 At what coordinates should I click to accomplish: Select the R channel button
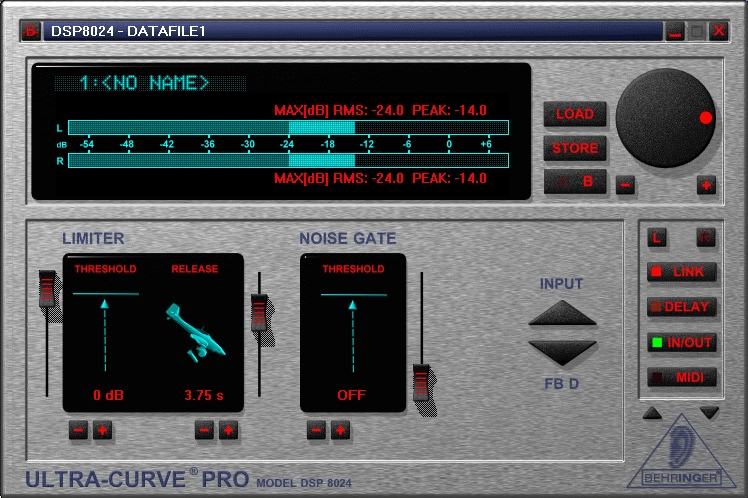(x=706, y=238)
